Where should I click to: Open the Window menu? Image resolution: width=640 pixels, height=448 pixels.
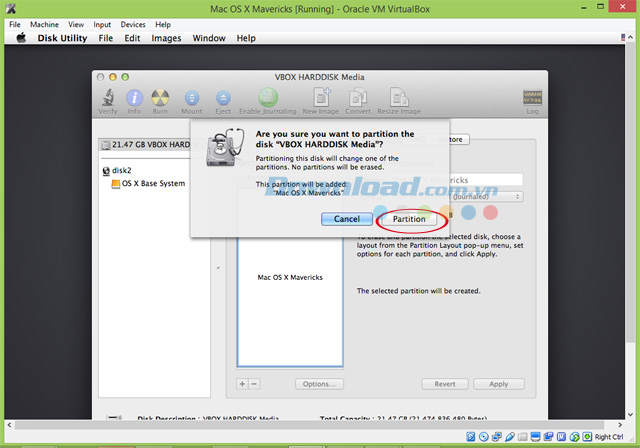[209, 38]
